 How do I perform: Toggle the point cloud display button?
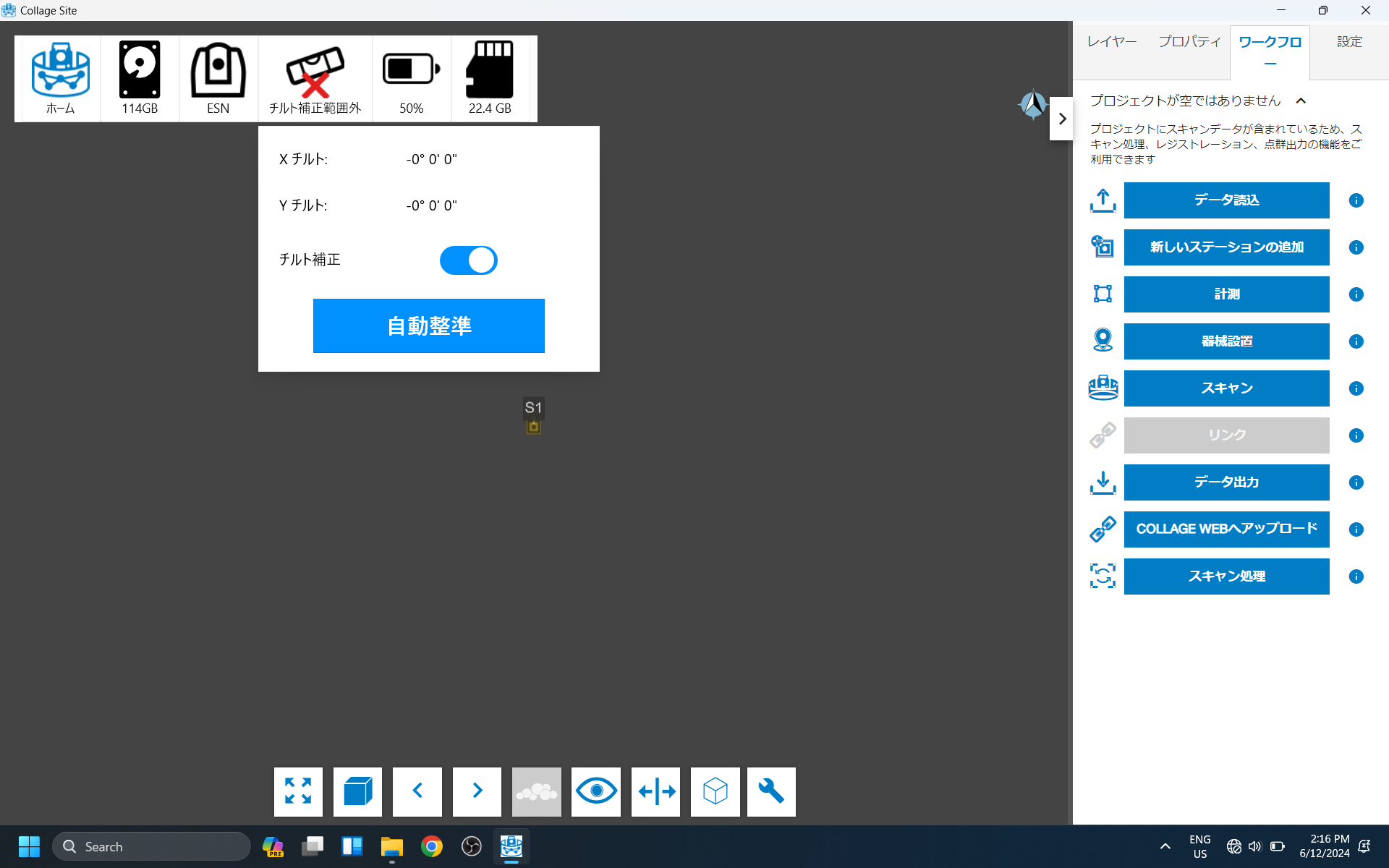tap(536, 791)
